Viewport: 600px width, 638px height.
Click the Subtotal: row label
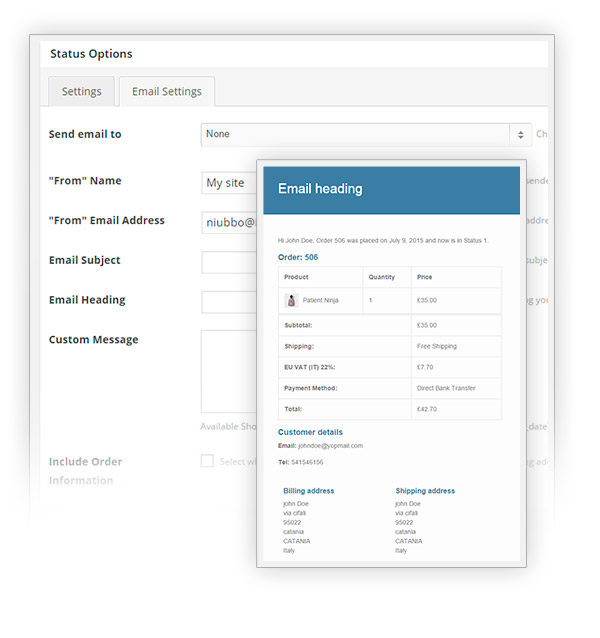coord(298,325)
